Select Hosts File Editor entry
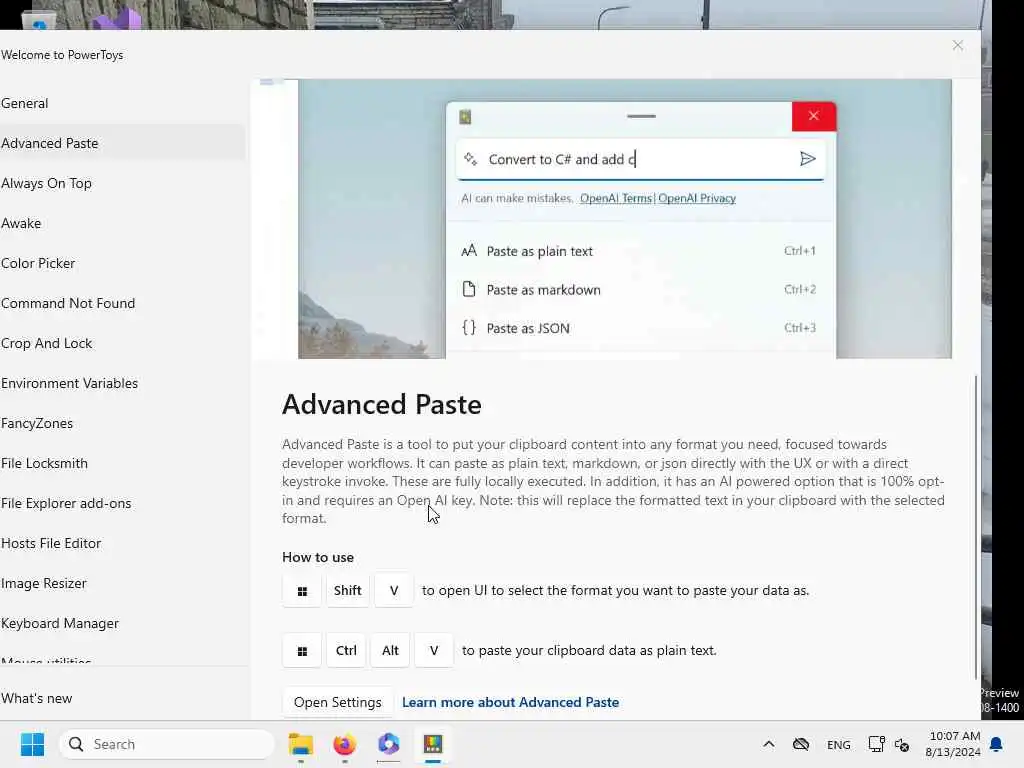Viewport: 1024px width, 768px height. pos(122,543)
